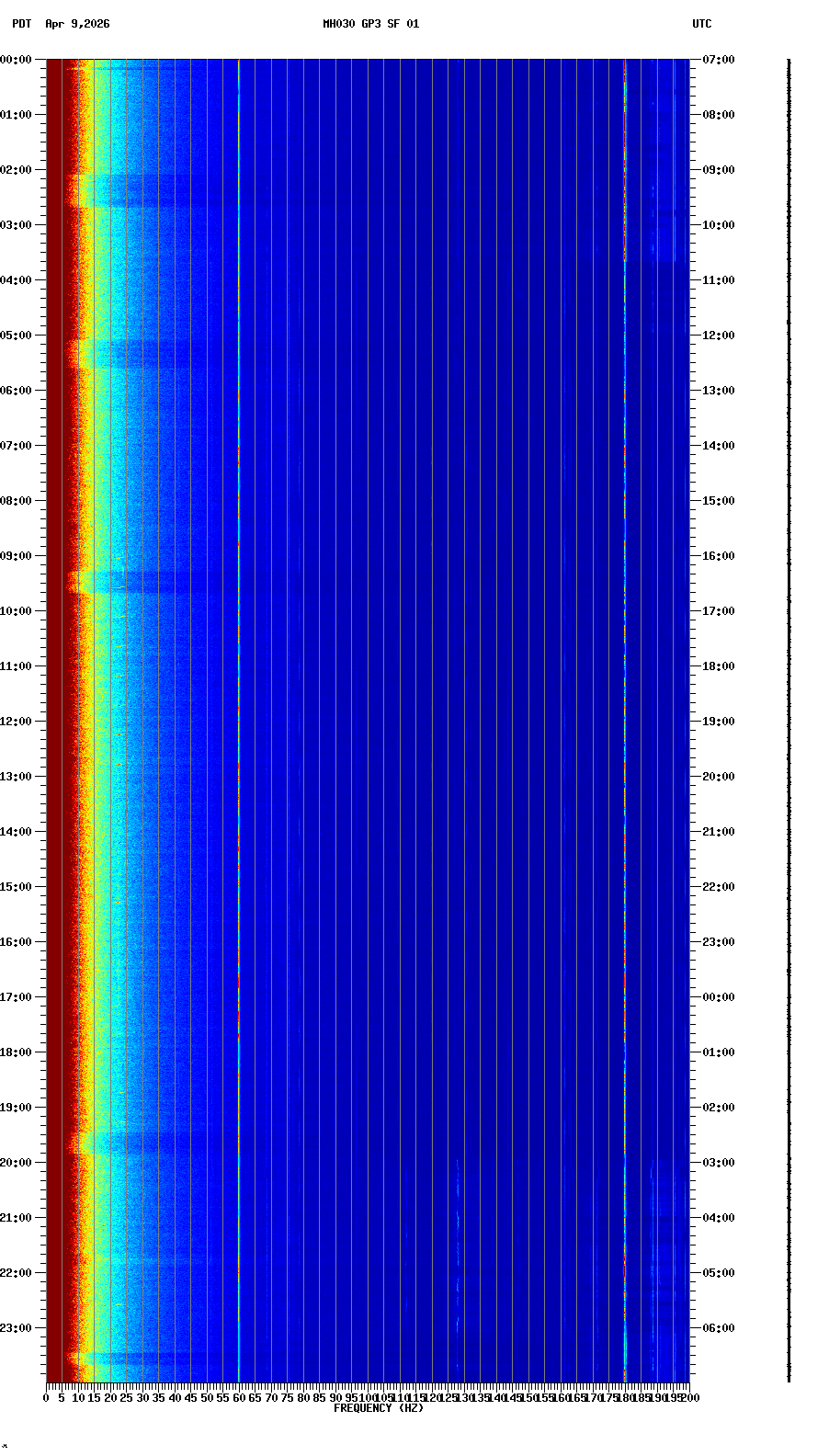This screenshot has width=829, height=1456.
Task: Click the UTC timezone label in header
Action: 702,24
